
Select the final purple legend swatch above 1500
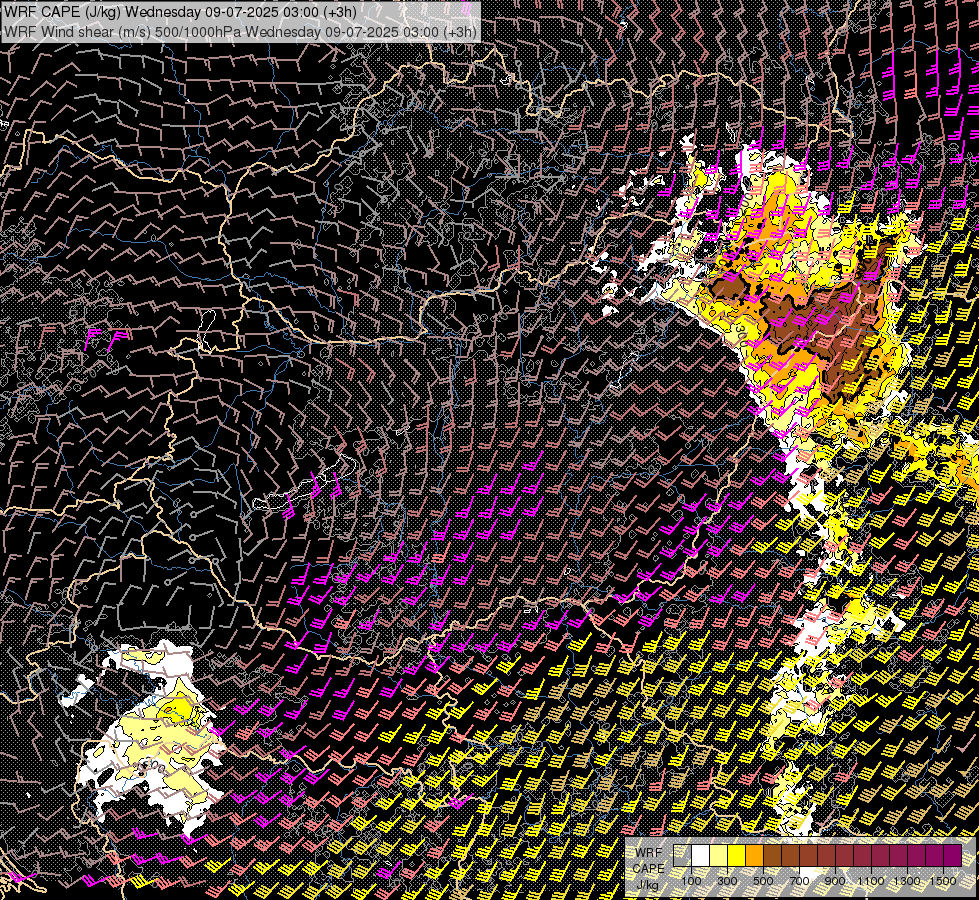pos(952,855)
